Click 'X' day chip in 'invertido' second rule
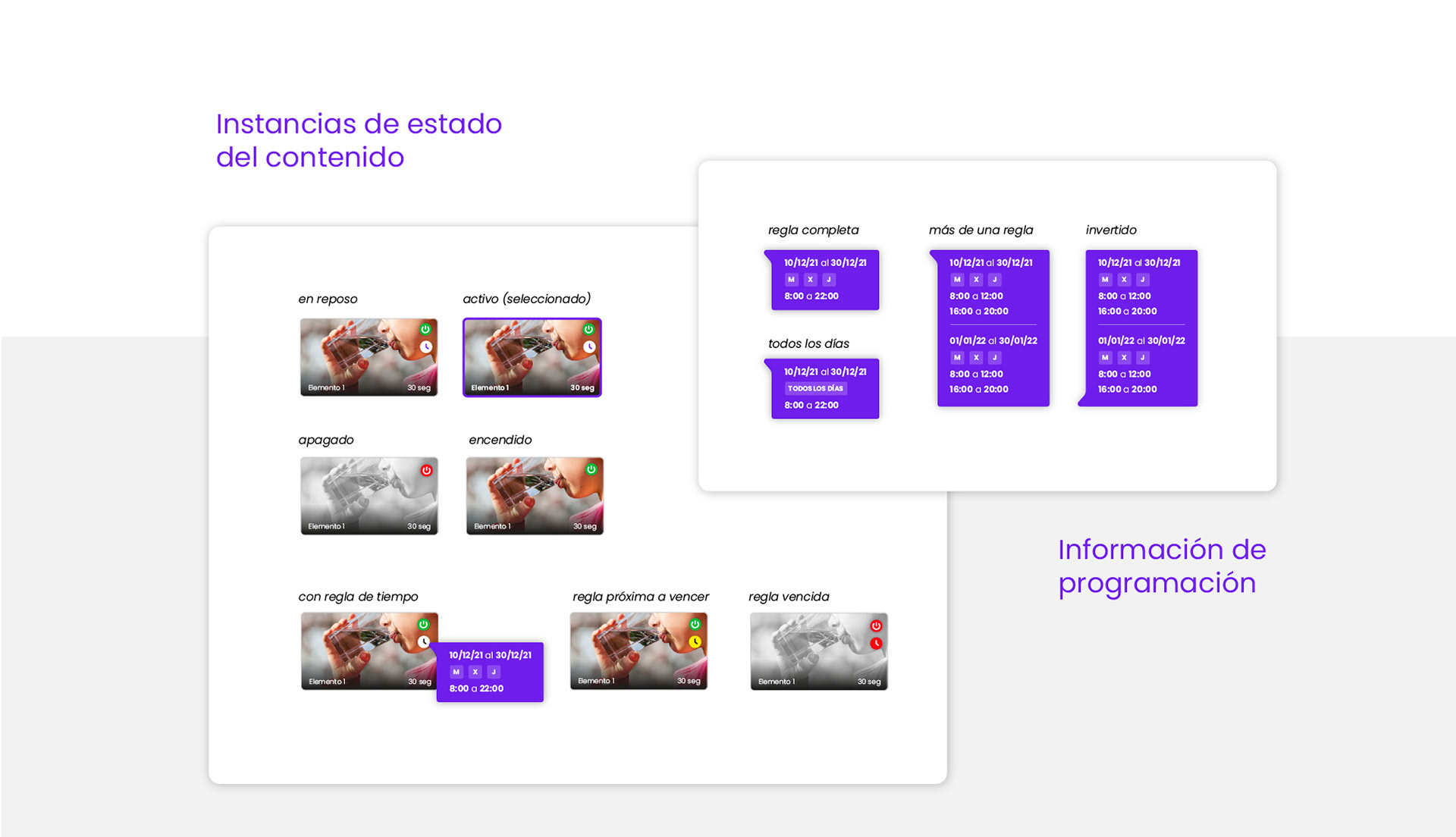 (1124, 357)
